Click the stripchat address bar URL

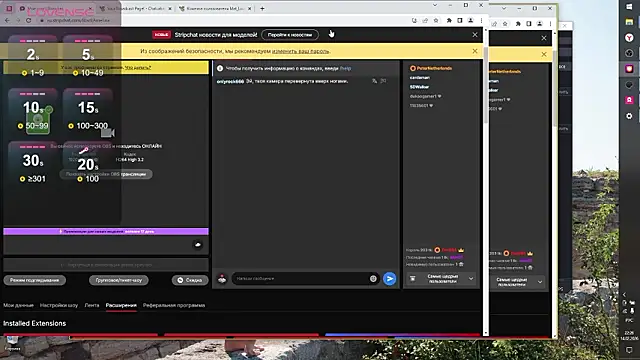(78, 20)
